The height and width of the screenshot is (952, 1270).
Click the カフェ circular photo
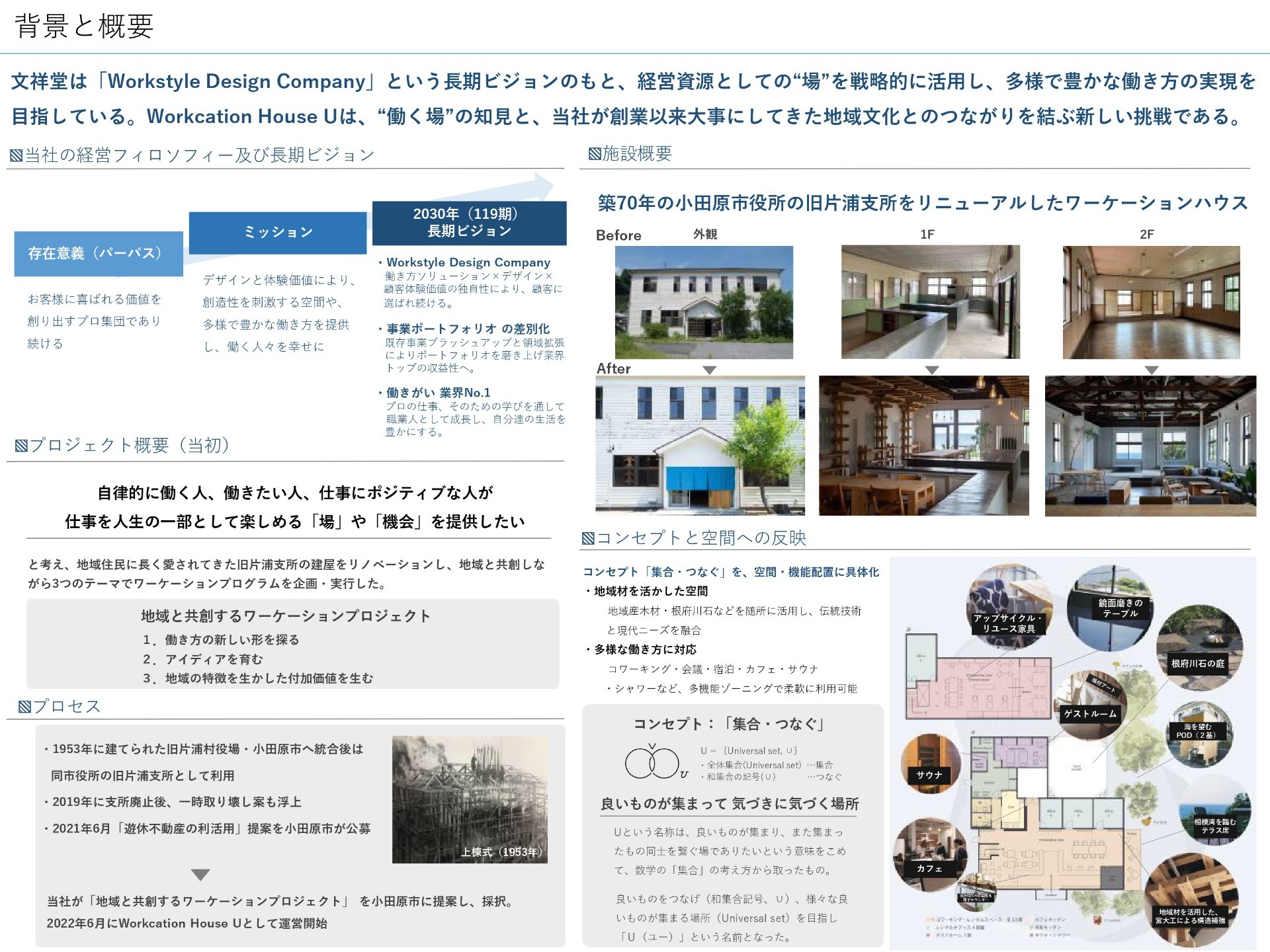tap(929, 855)
